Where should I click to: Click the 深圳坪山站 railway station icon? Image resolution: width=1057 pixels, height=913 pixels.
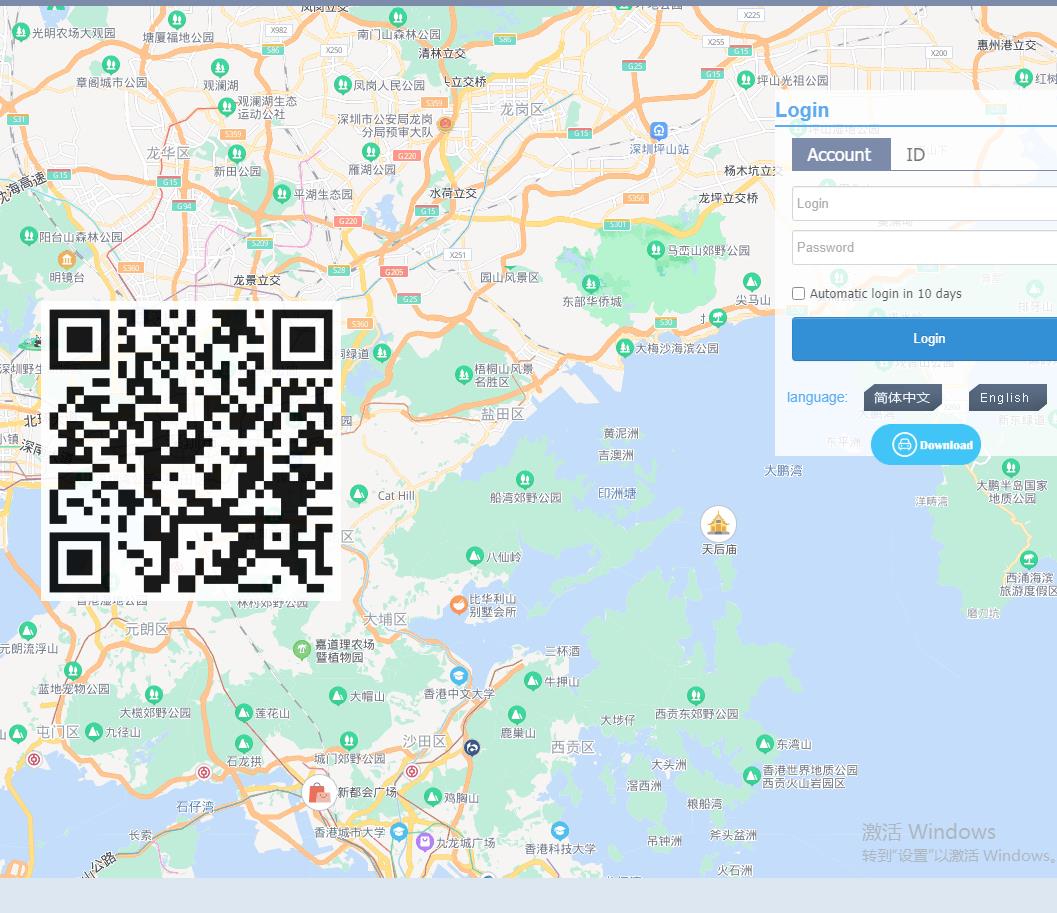659,130
